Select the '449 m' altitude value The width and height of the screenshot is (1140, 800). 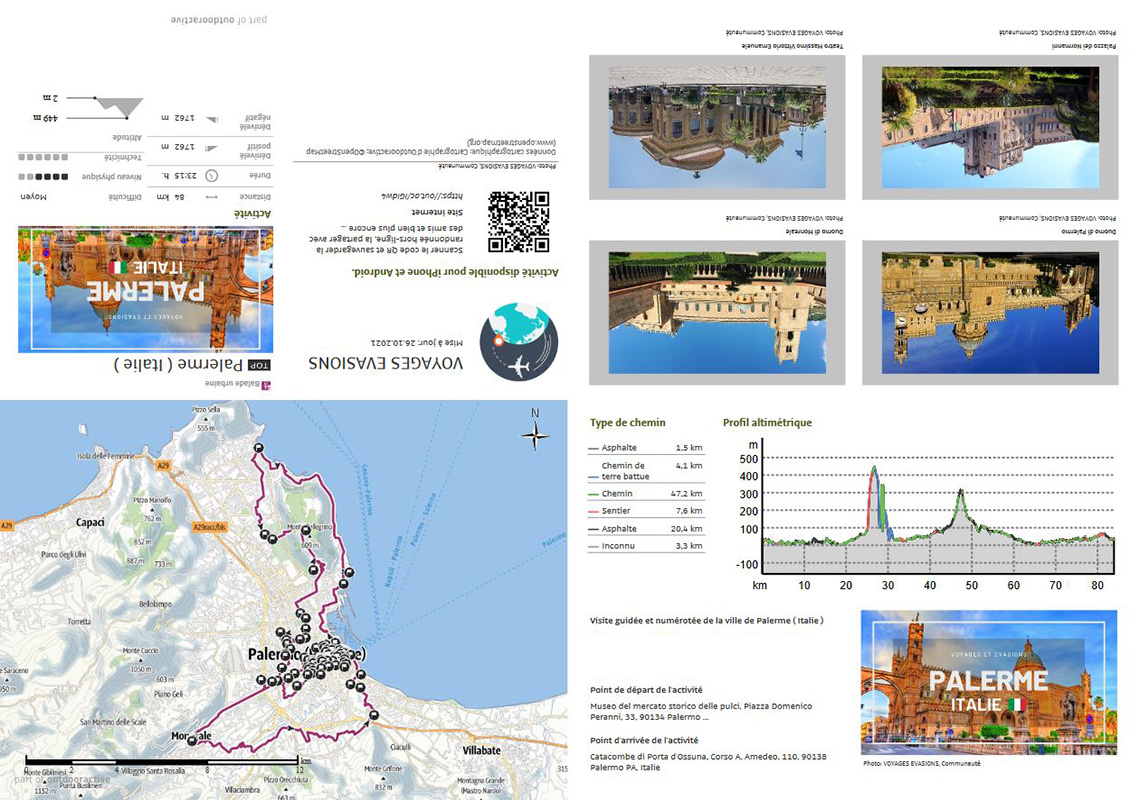pyautogui.click(x=45, y=118)
